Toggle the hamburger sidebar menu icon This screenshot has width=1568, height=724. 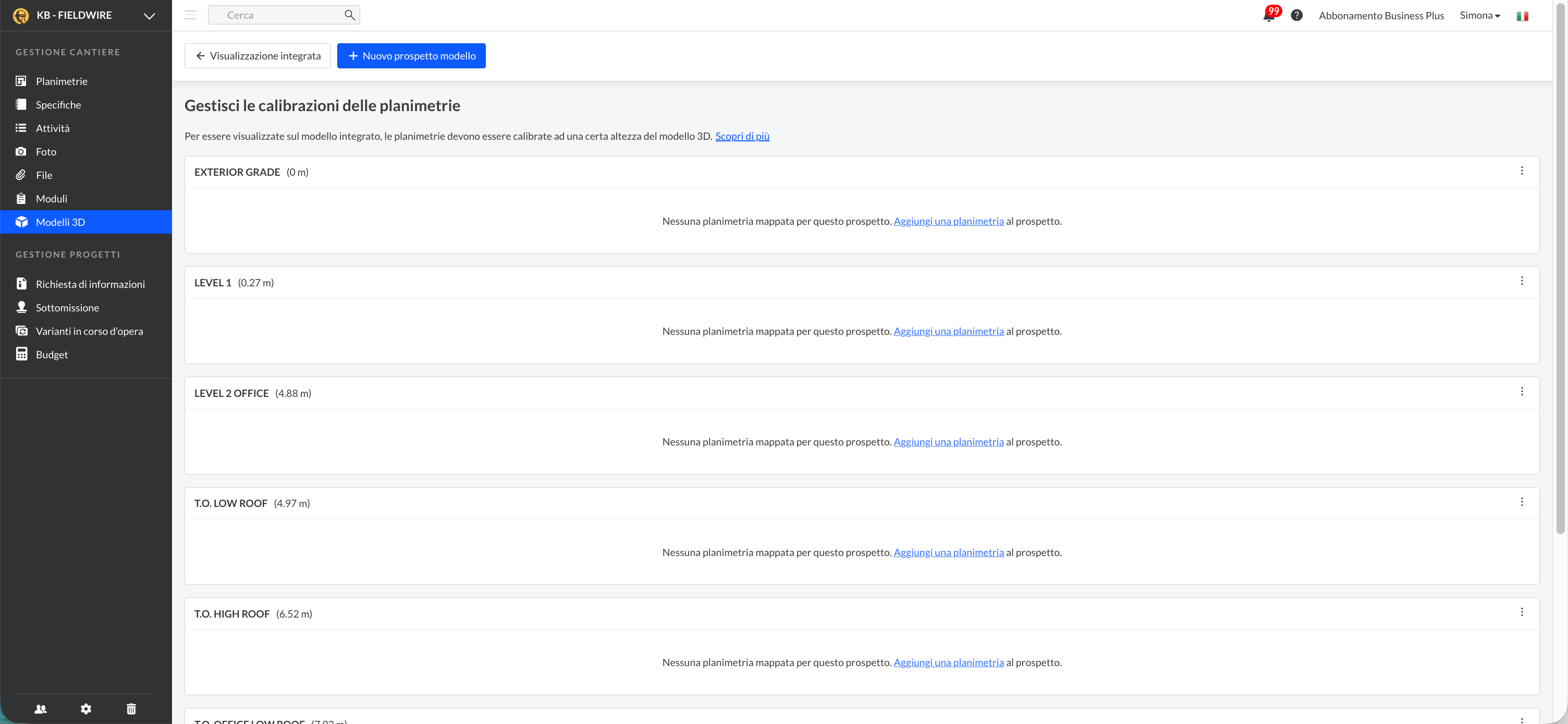190,15
